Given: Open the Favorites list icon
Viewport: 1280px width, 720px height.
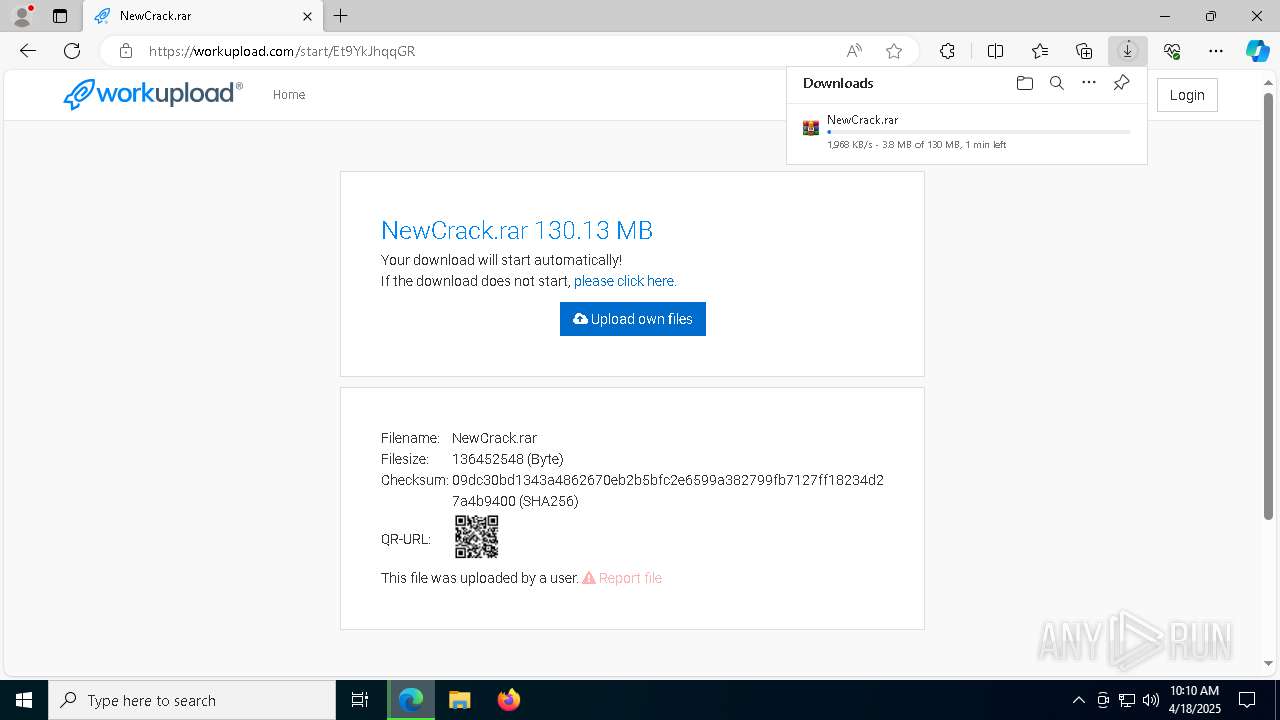Looking at the screenshot, I should [1040, 51].
